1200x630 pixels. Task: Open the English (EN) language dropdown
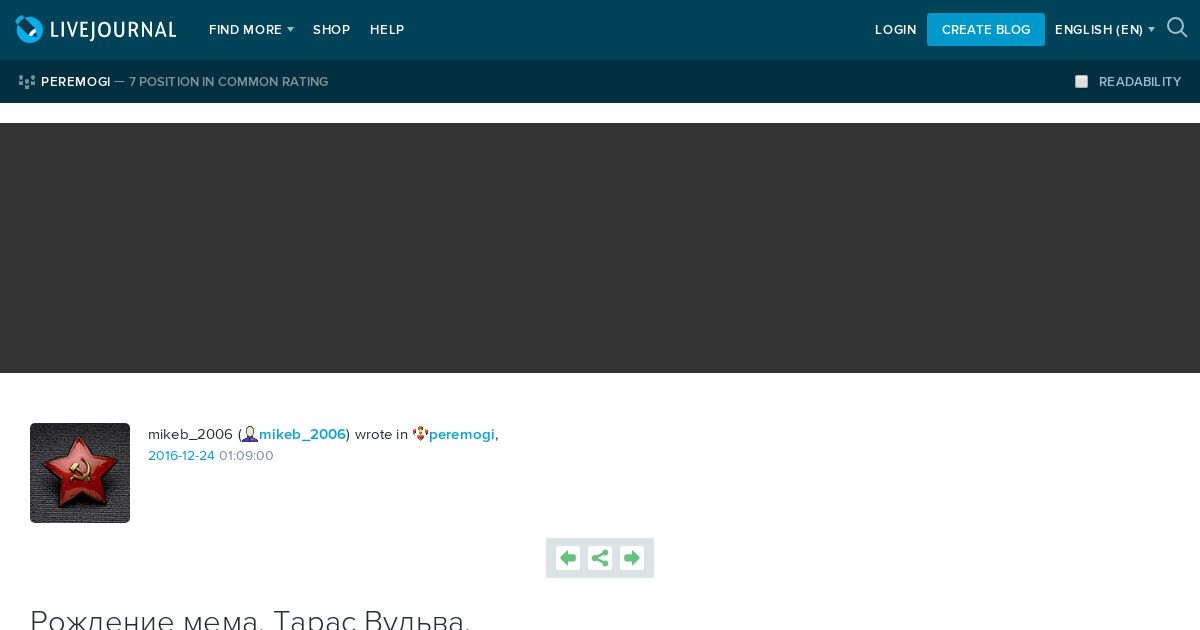click(x=1105, y=30)
